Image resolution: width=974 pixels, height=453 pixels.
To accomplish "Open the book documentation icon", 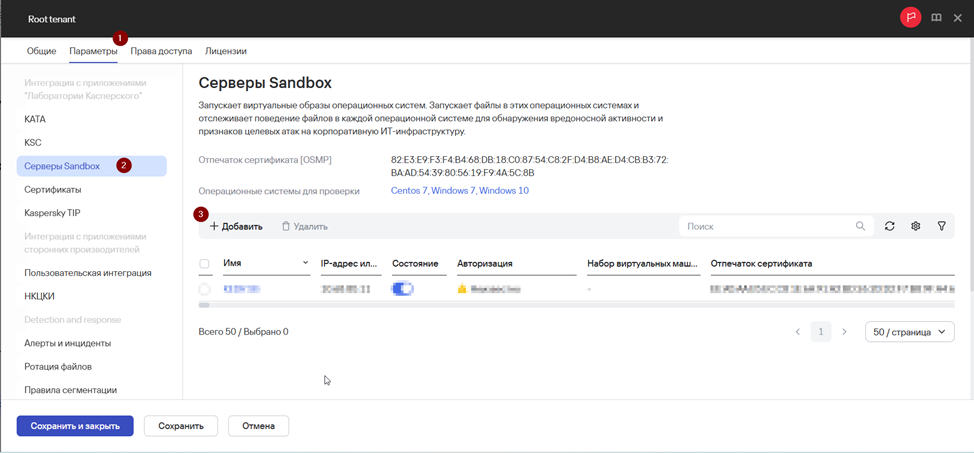I will tap(936, 19).
